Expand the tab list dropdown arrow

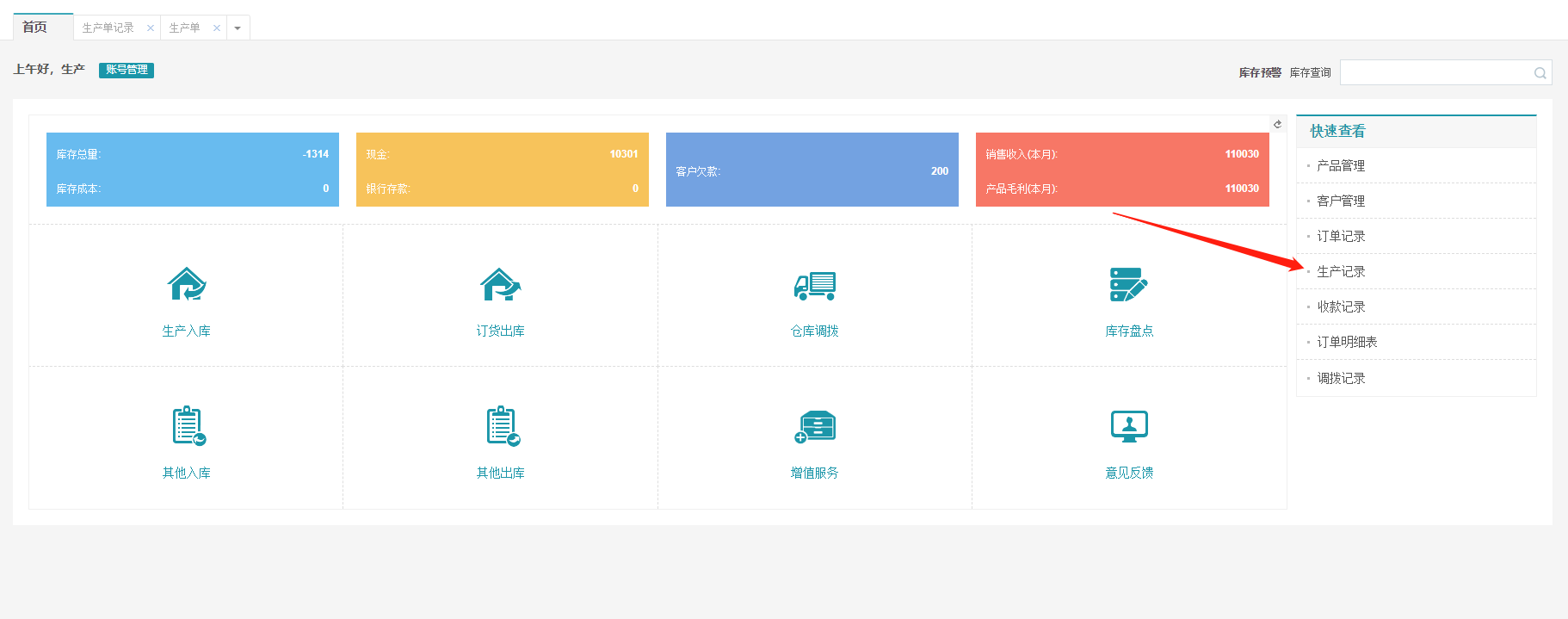[x=238, y=28]
